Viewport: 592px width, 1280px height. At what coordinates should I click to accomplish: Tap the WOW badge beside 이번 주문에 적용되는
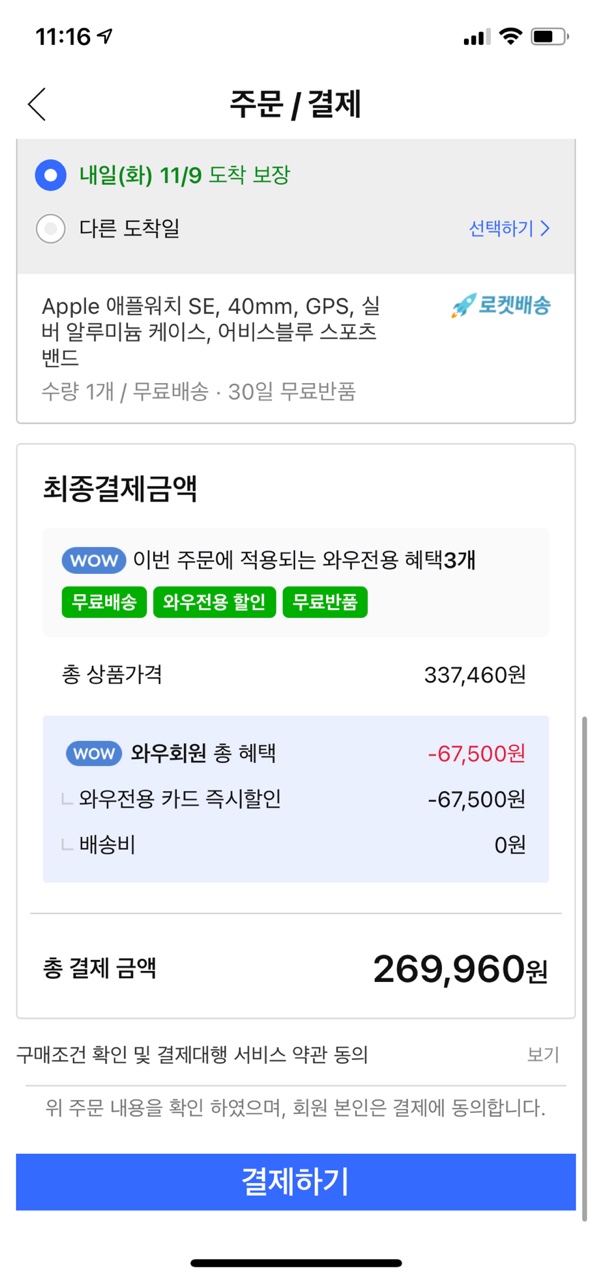coord(94,559)
